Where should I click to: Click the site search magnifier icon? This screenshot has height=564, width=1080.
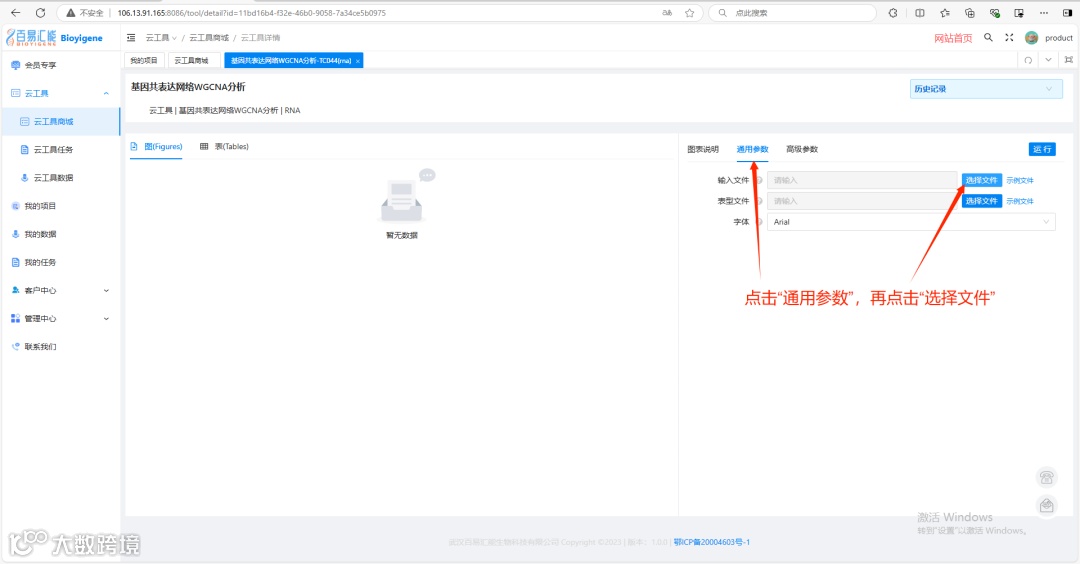tap(988, 38)
